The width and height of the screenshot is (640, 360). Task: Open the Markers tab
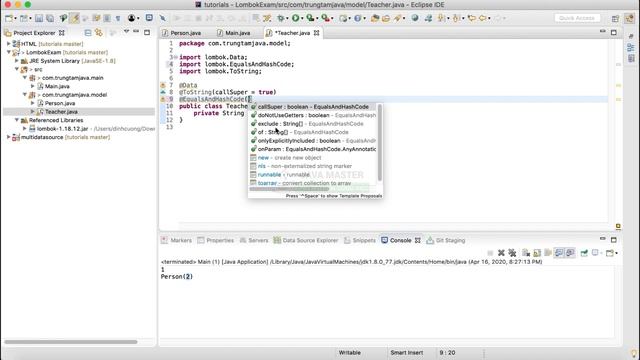(x=176, y=240)
